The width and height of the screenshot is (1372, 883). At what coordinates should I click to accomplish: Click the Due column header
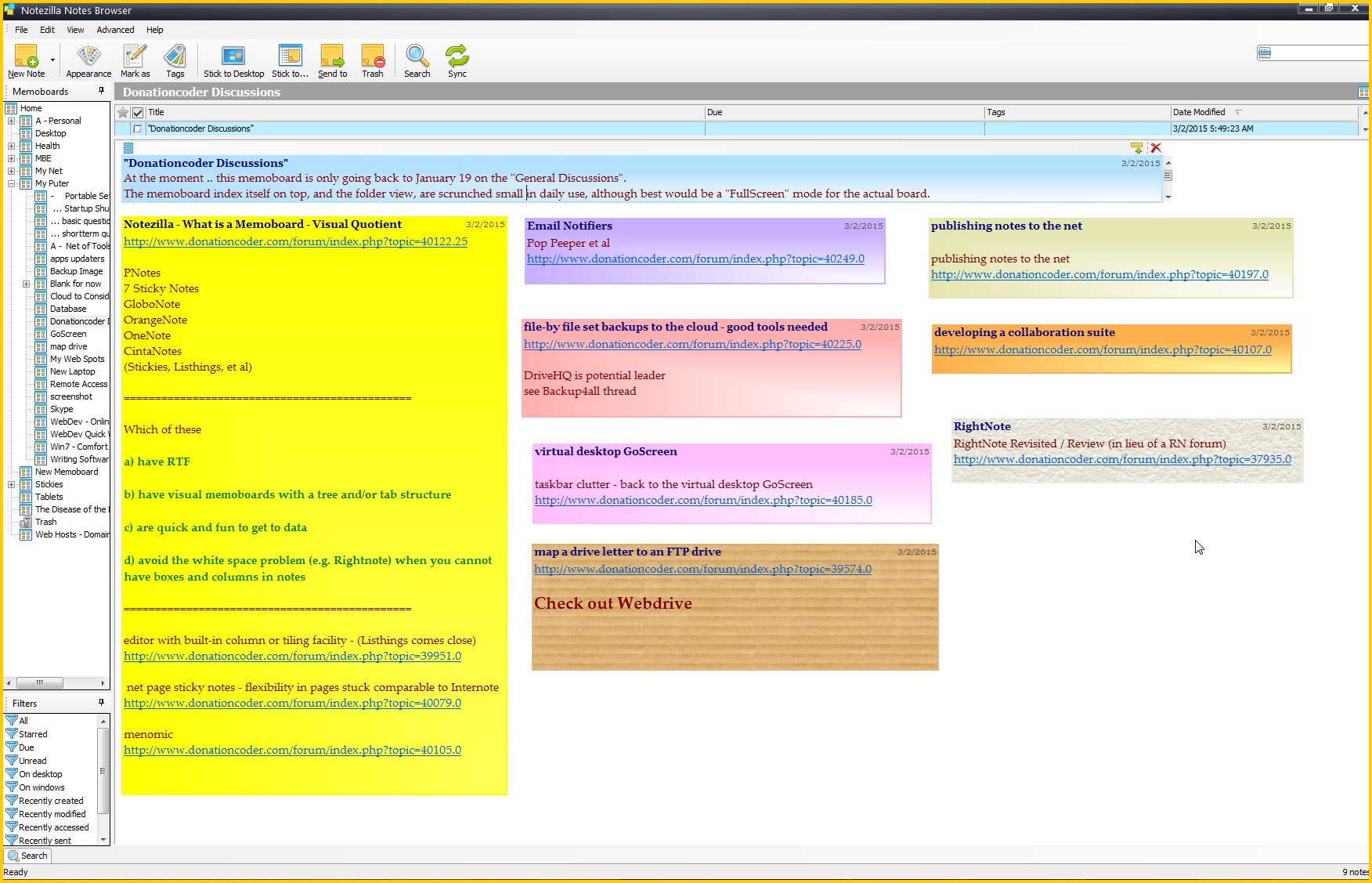[844, 112]
